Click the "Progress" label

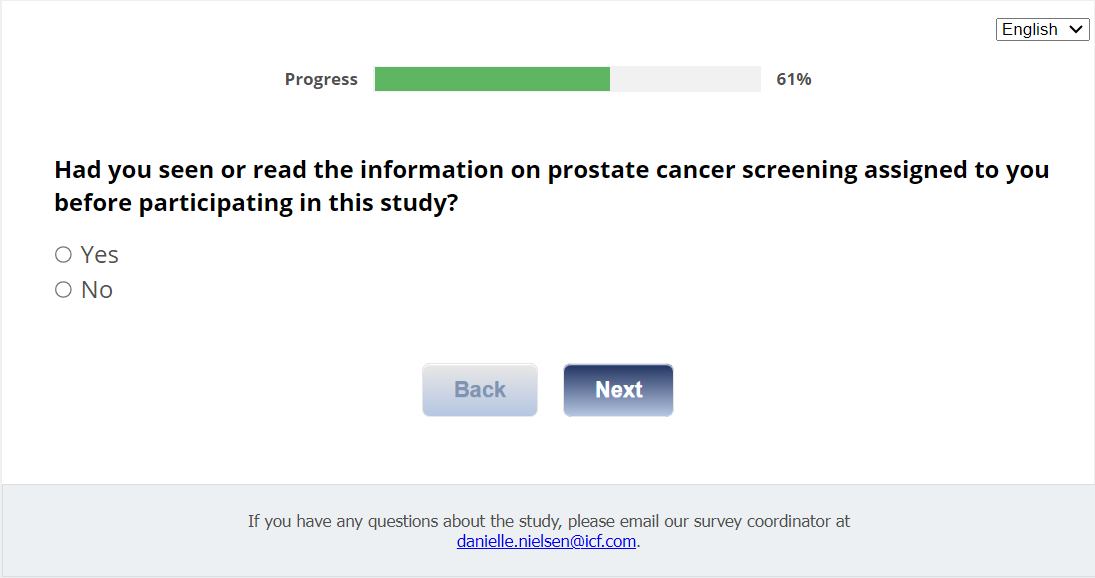[321, 80]
